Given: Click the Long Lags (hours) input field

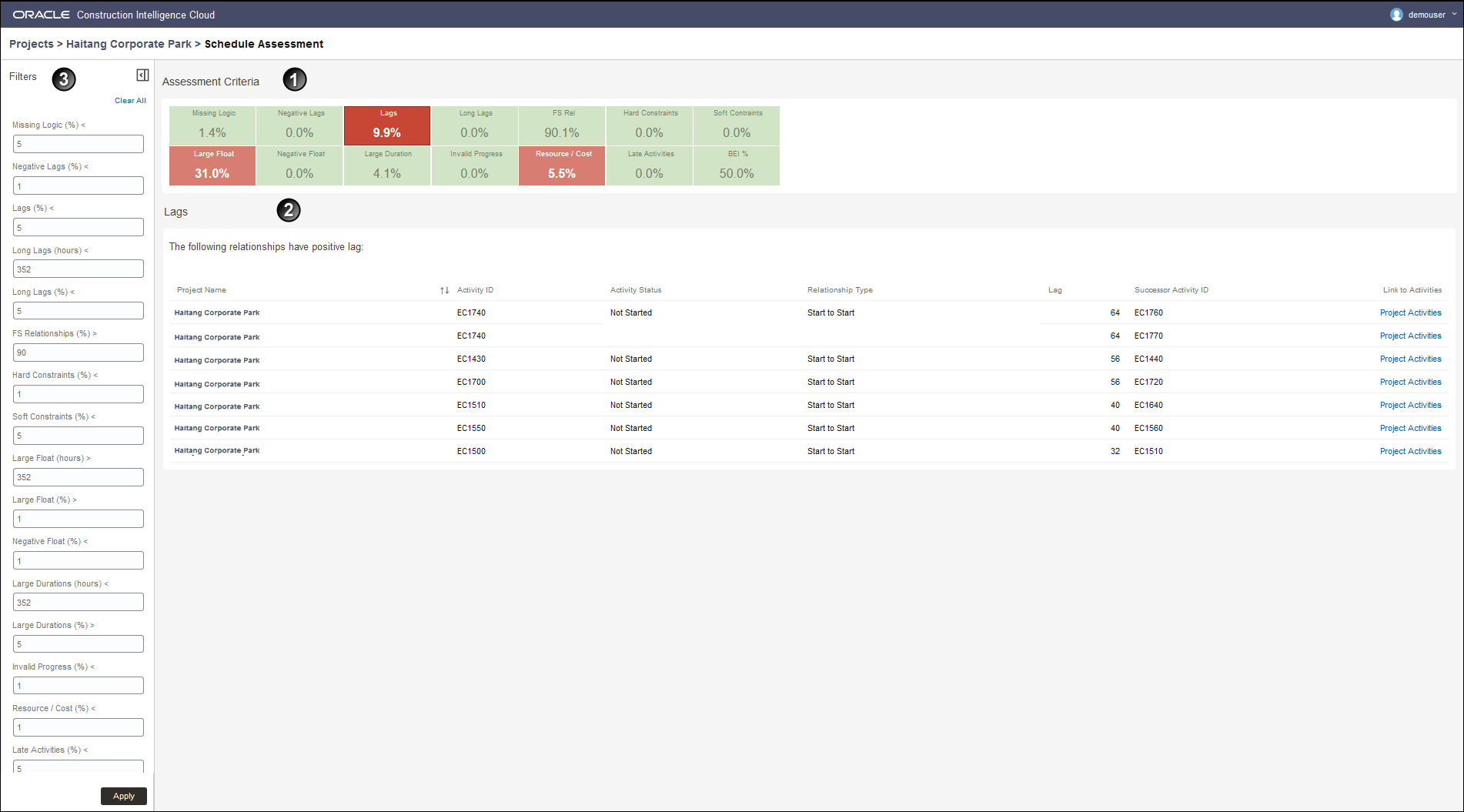Looking at the screenshot, I should click(x=78, y=268).
